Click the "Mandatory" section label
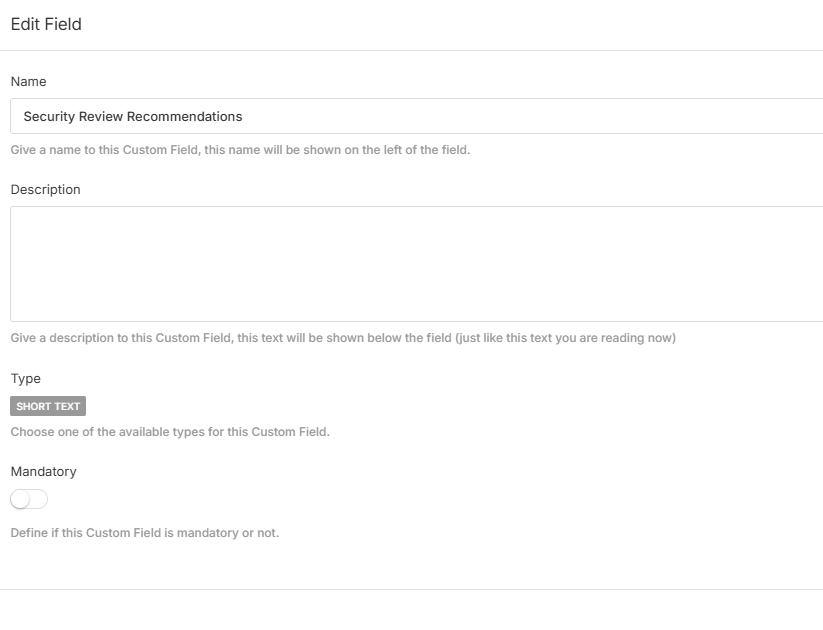 click(43, 471)
